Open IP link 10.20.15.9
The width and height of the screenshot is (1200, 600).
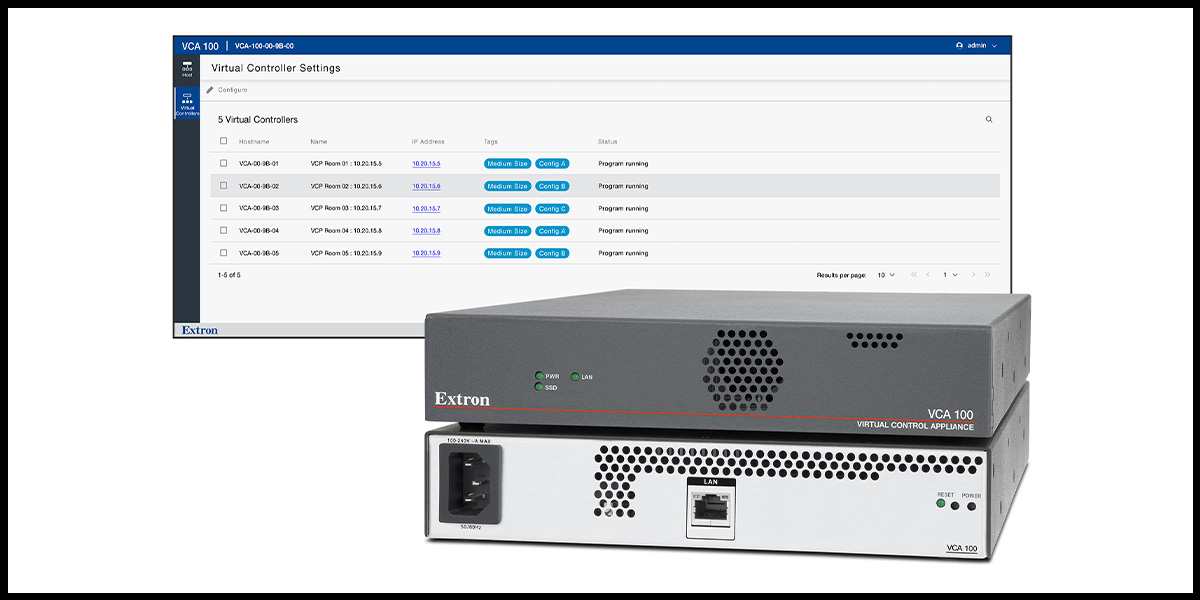point(426,253)
